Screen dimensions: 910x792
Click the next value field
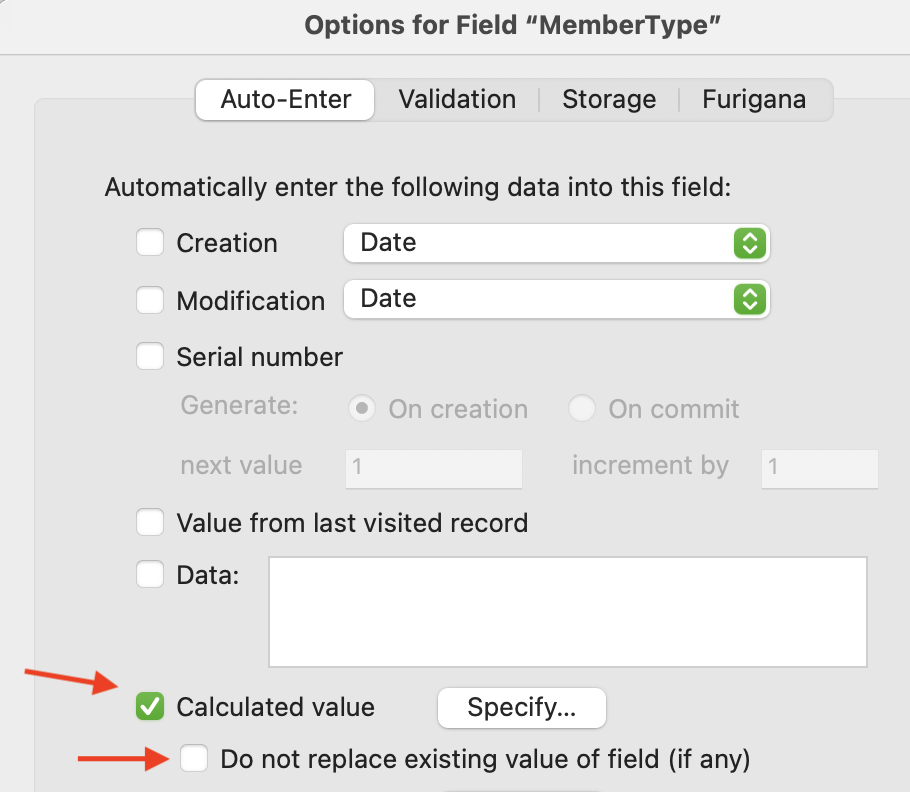click(434, 467)
